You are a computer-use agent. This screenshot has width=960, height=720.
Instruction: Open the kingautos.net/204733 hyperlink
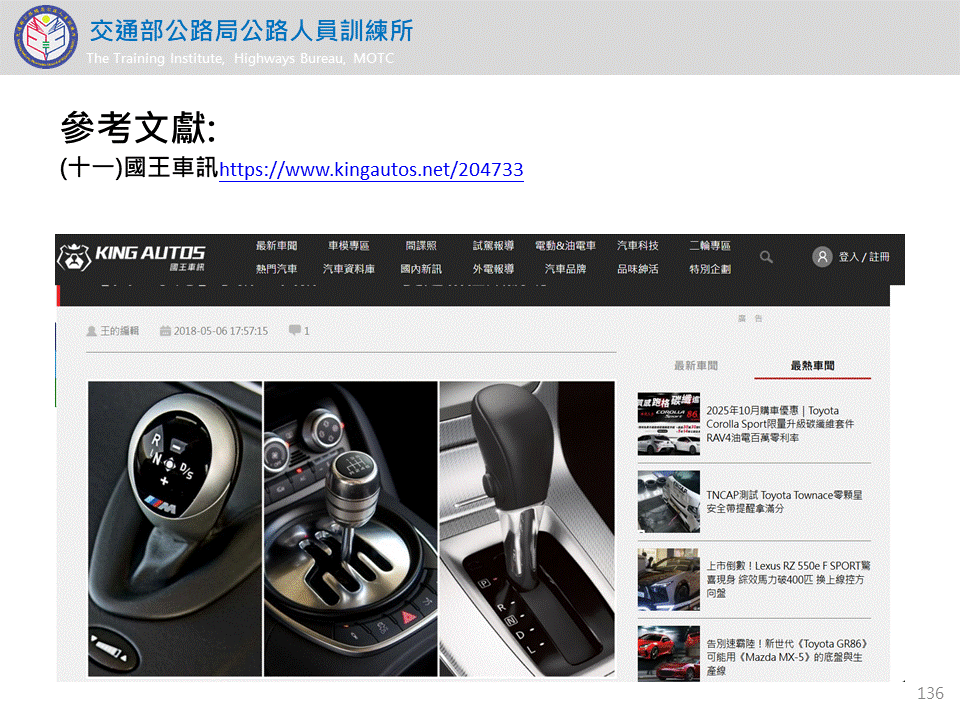371,170
